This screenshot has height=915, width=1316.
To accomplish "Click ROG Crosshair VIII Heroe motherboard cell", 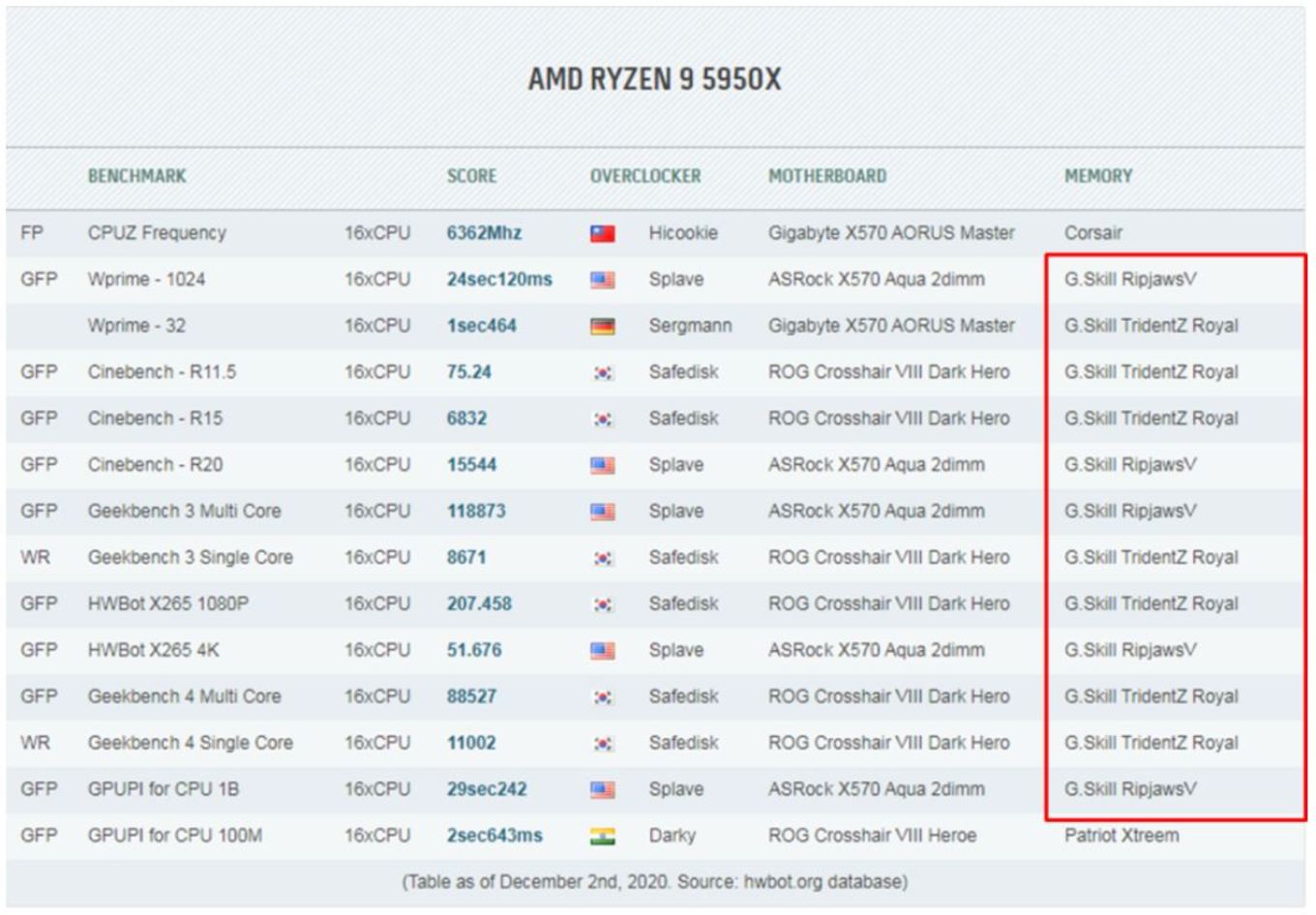I will pos(872,837).
